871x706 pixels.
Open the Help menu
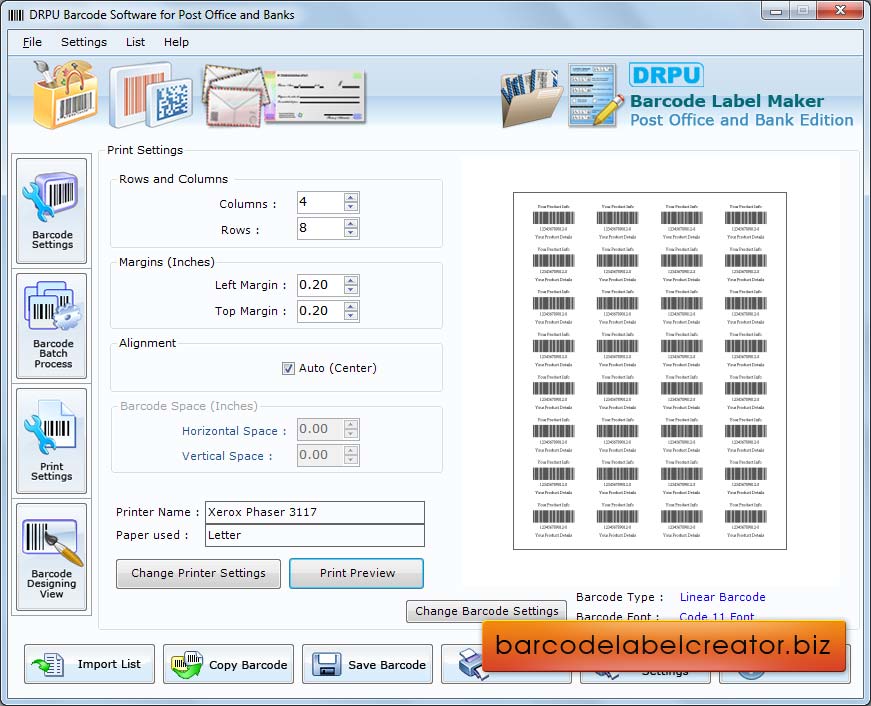point(176,42)
